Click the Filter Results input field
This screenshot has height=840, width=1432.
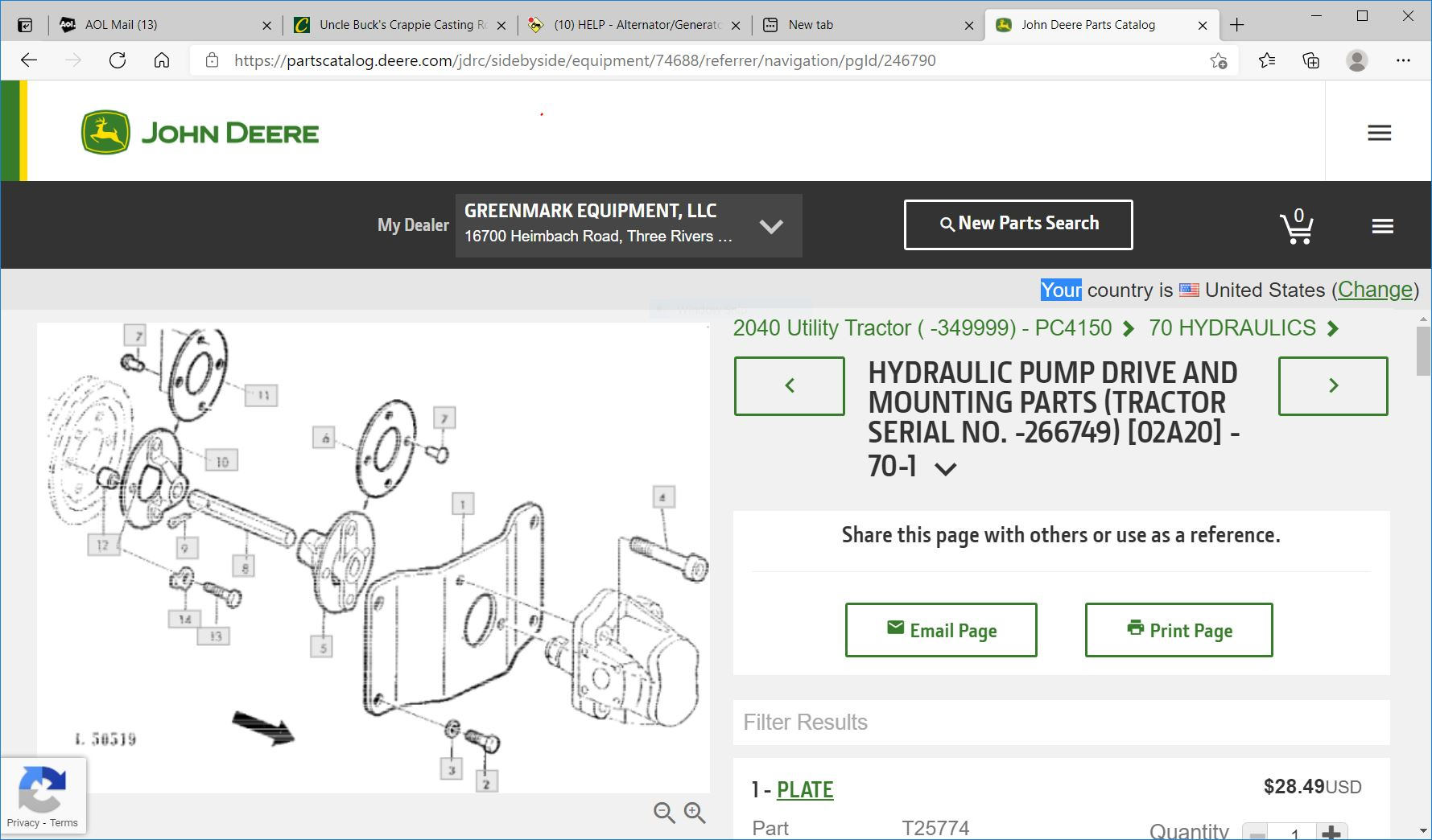coord(1060,722)
